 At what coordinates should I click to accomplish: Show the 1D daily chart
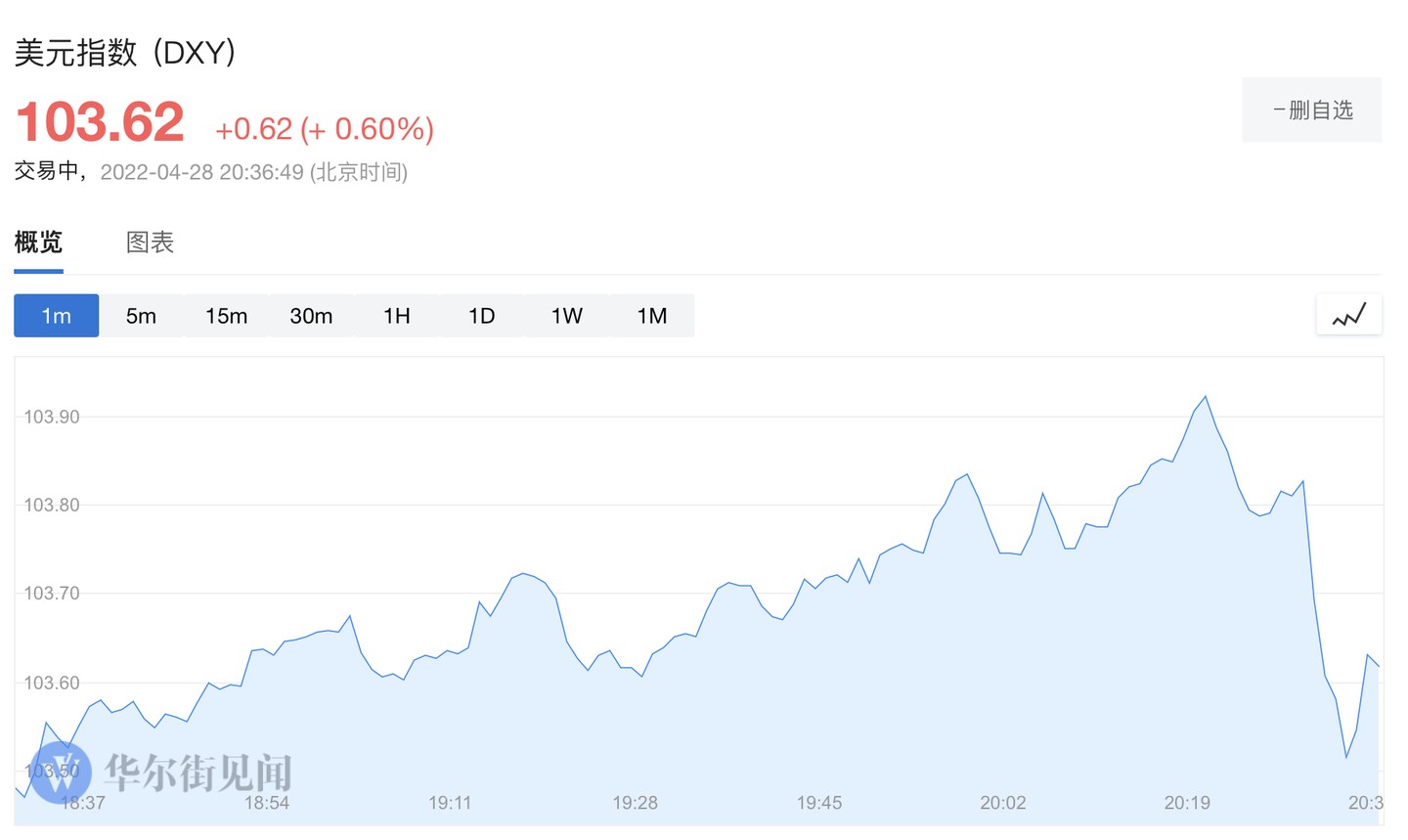[481, 316]
